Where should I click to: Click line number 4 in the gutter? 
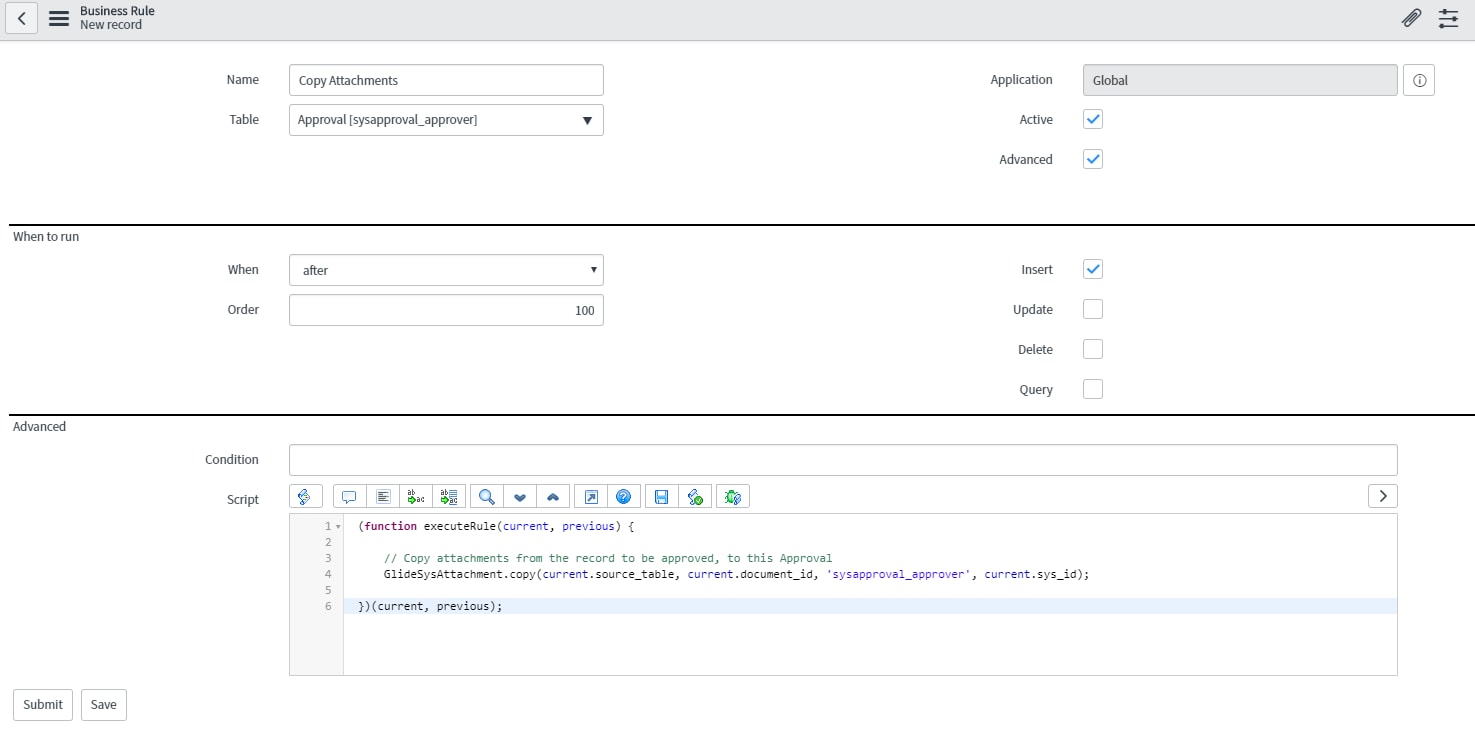click(328, 574)
